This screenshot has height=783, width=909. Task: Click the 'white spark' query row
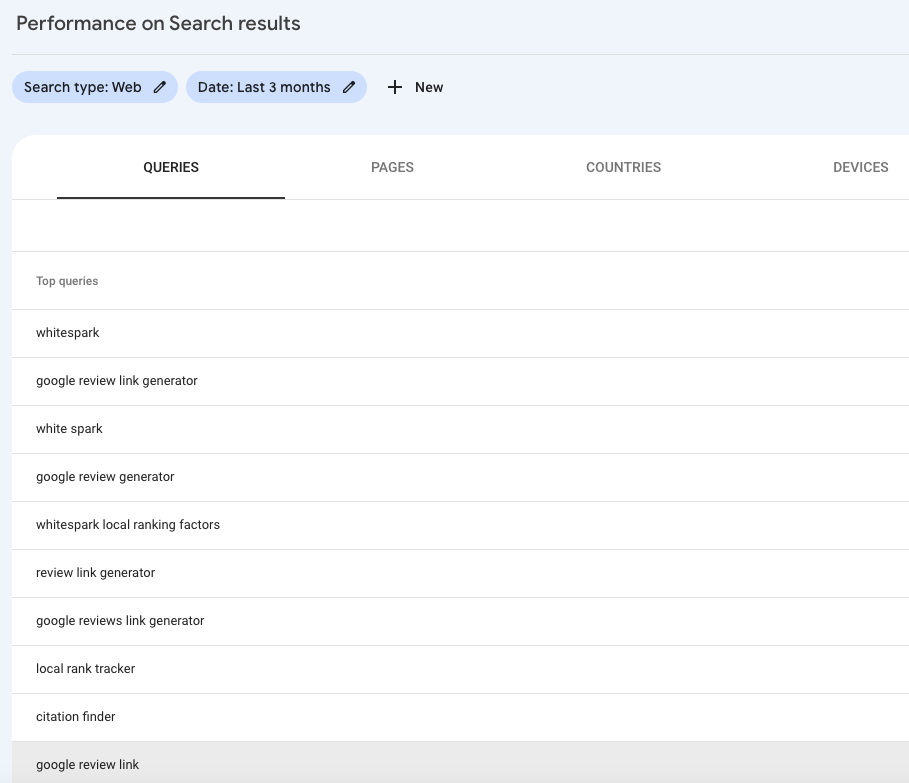[x=70, y=429]
